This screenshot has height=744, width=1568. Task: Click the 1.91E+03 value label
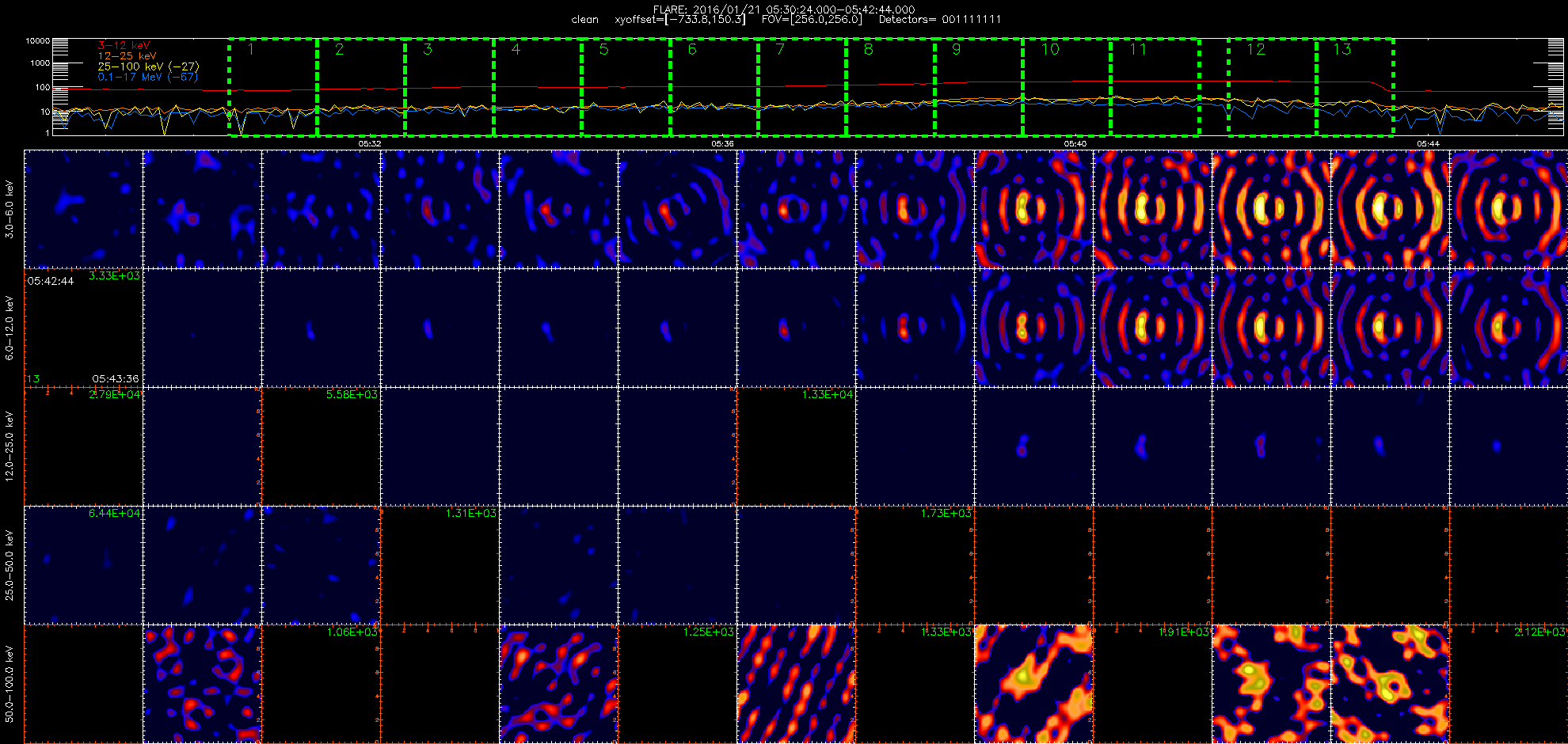(x=1184, y=632)
